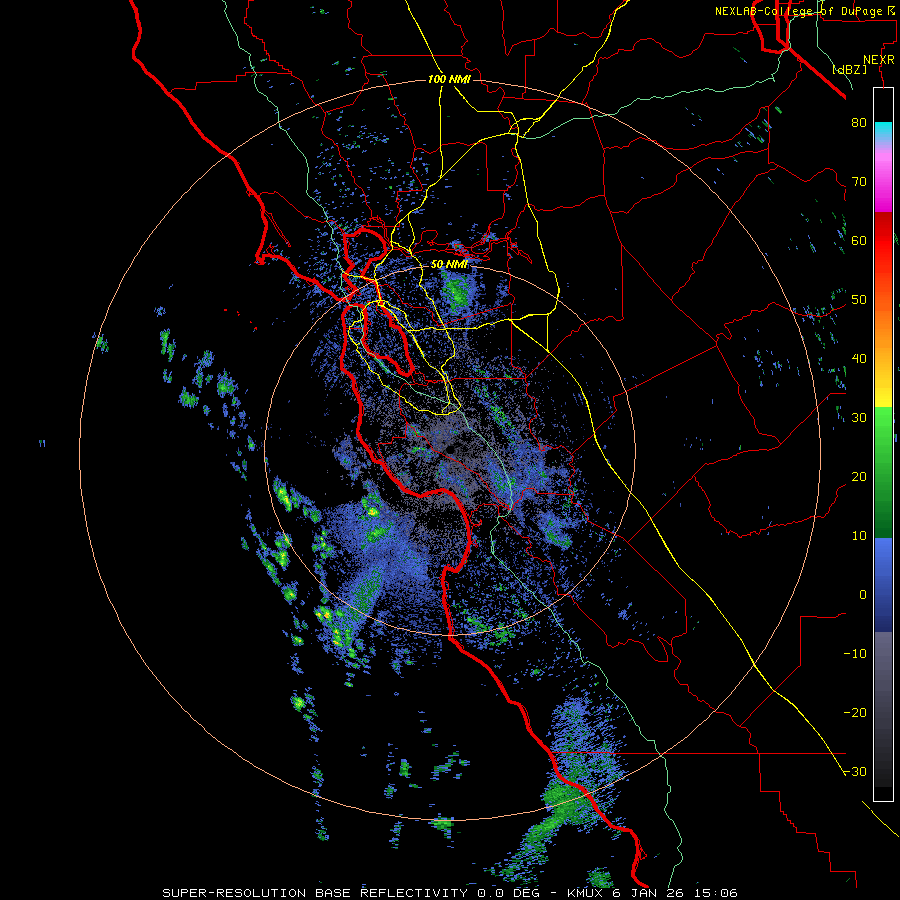Click the 70 value on the dBZ scale
900x900 pixels.
click(x=859, y=181)
